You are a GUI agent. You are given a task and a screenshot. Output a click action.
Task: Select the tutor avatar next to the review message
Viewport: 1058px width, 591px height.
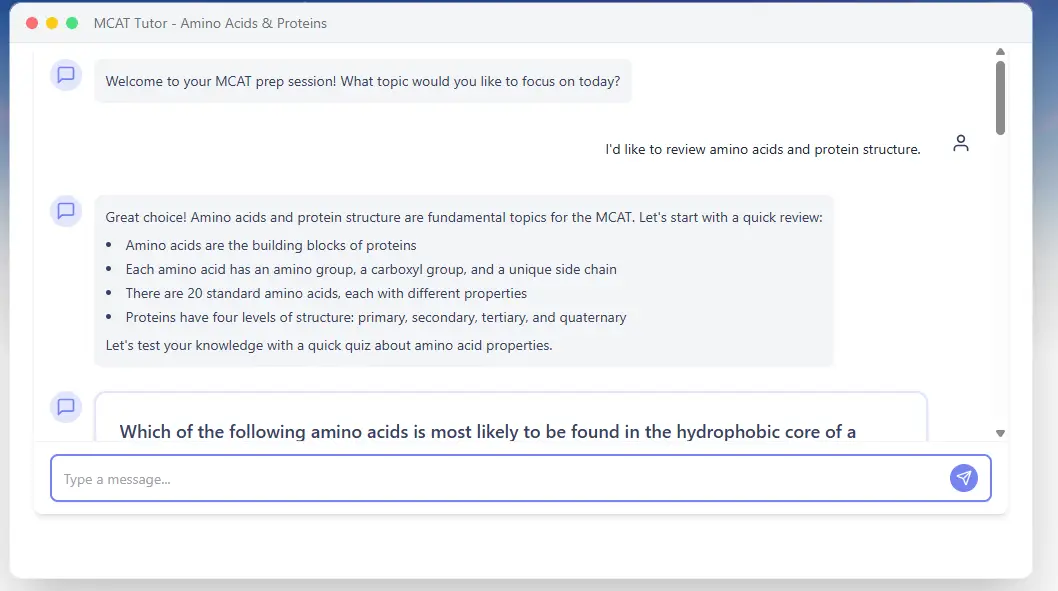65,211
